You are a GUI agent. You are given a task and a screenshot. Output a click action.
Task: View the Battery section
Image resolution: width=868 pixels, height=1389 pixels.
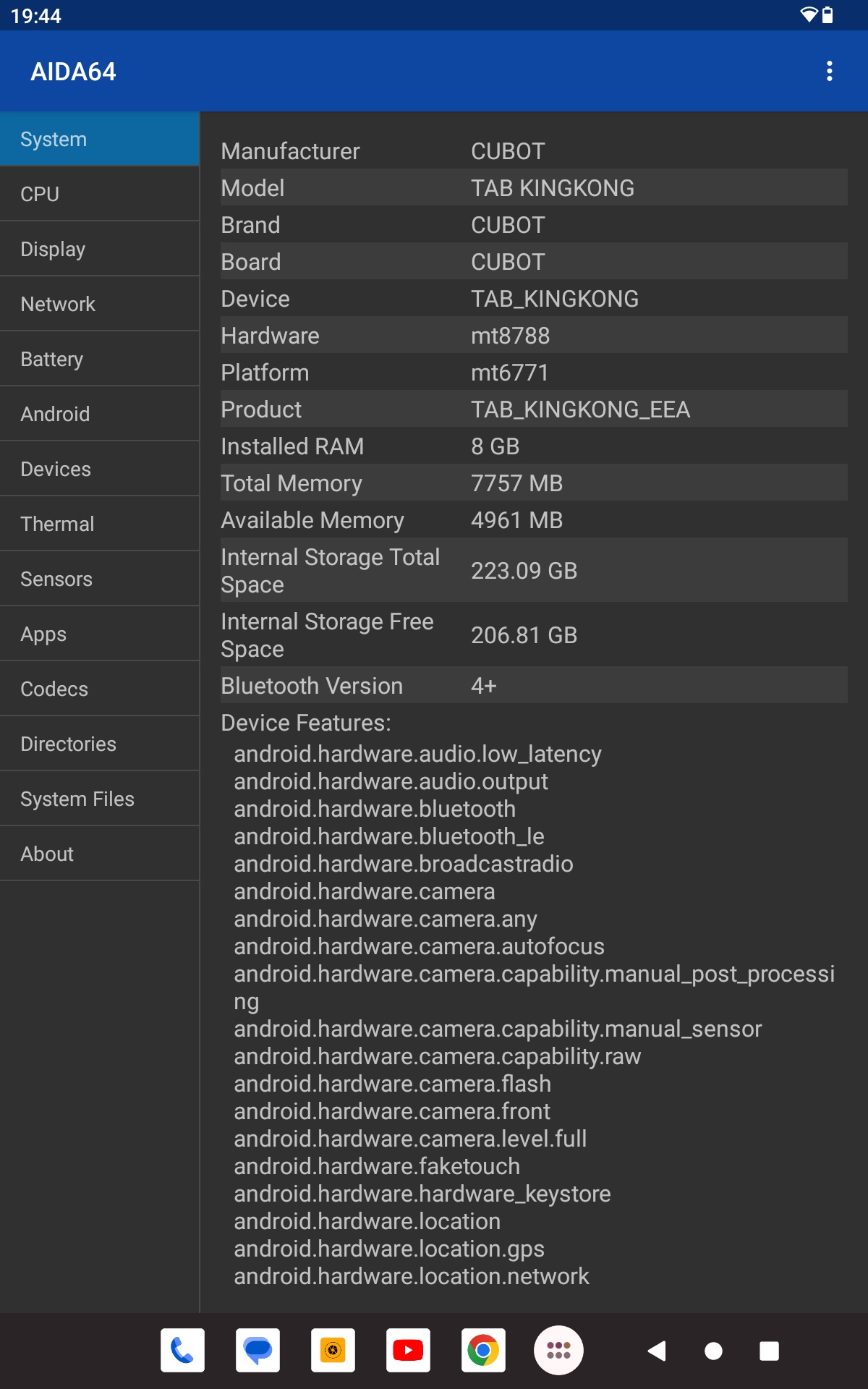[x=100, y=359]
